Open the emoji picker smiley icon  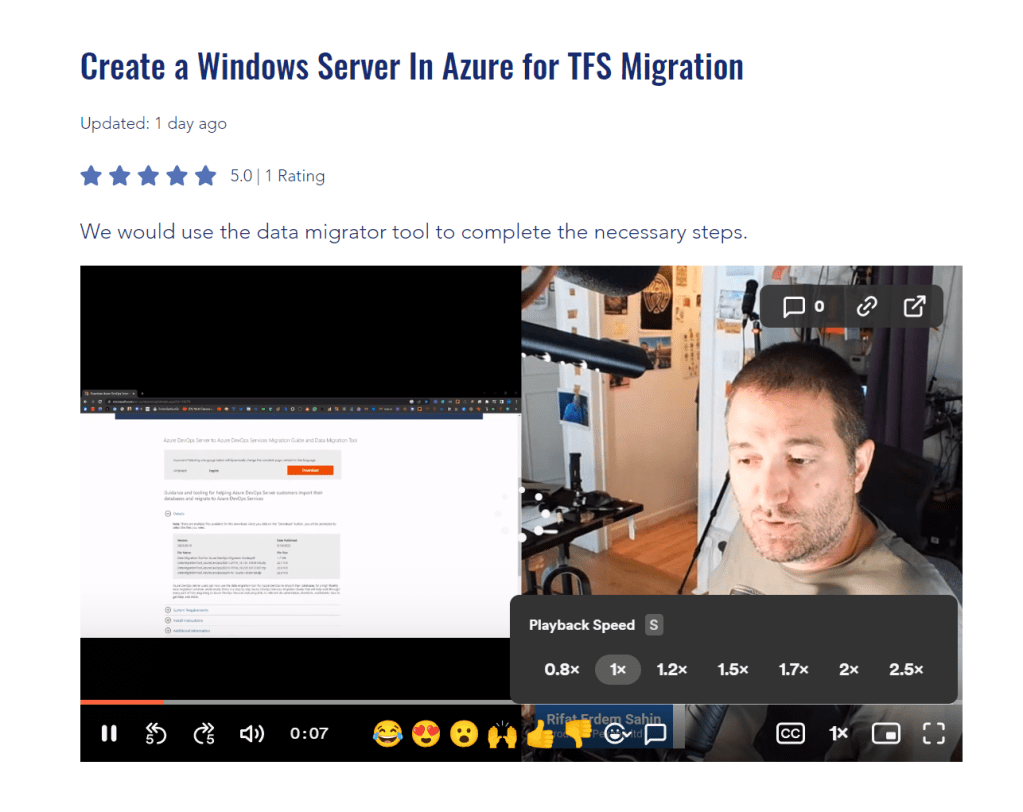[617, 734]
